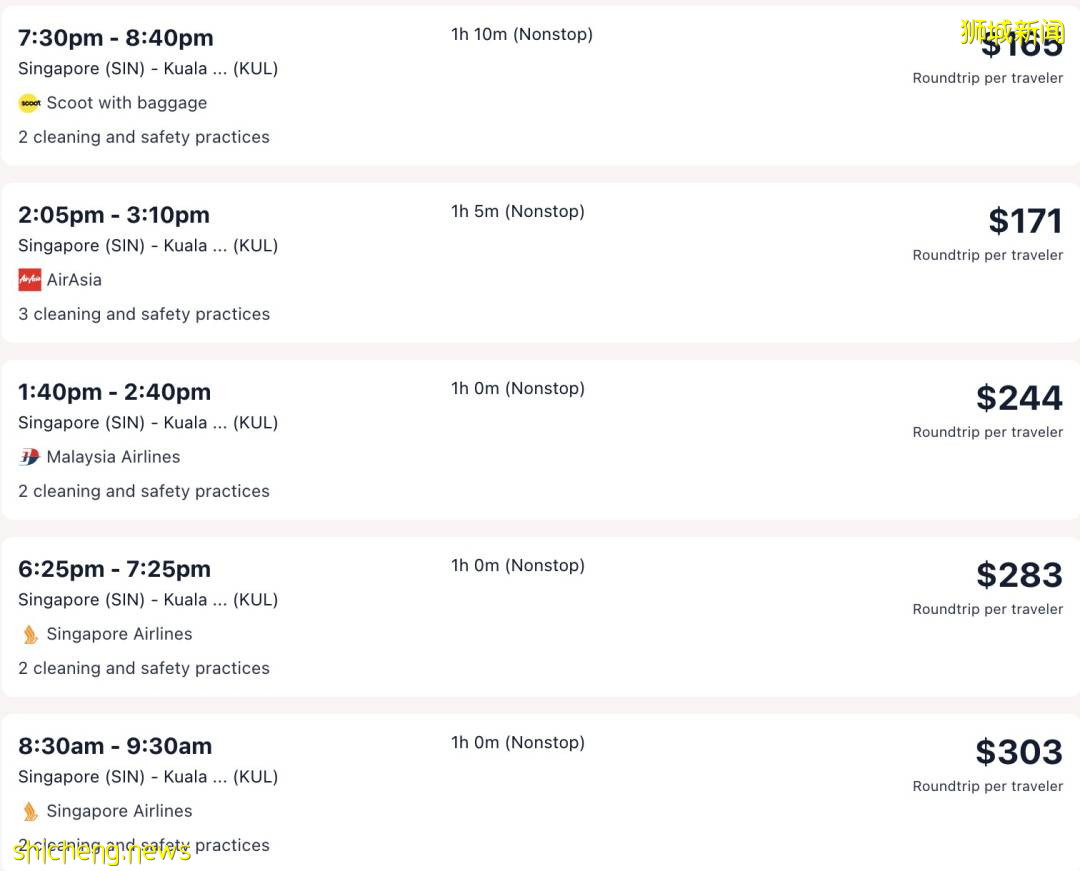Select the 7:30pm - 8:40pm flight
This screenshot has height=871, width=1080.
pyautogui.click(x=115, y=38)
